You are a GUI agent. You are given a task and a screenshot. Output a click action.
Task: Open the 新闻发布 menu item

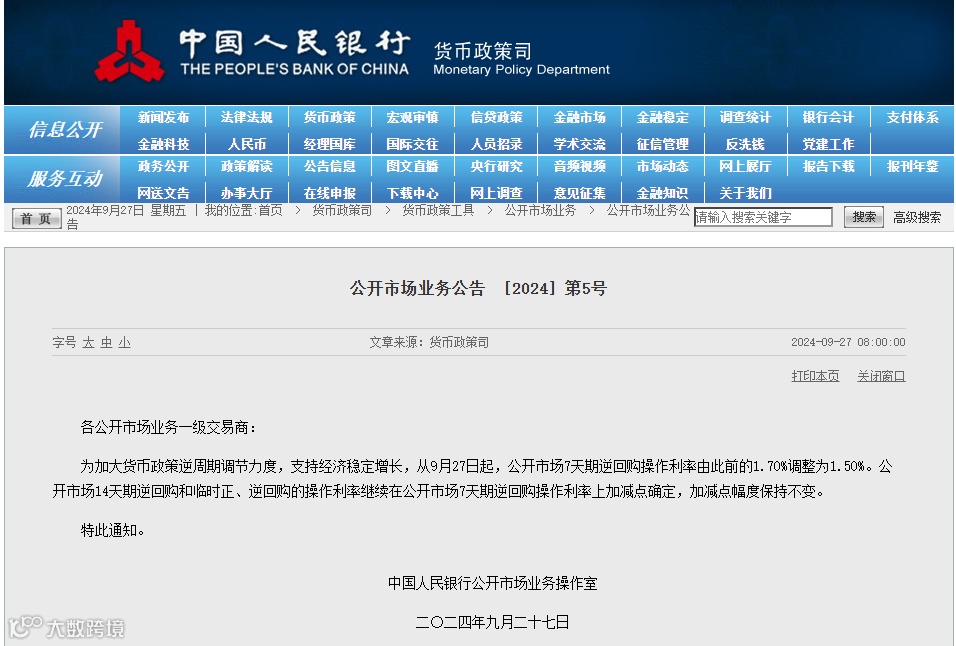point(163,118)
